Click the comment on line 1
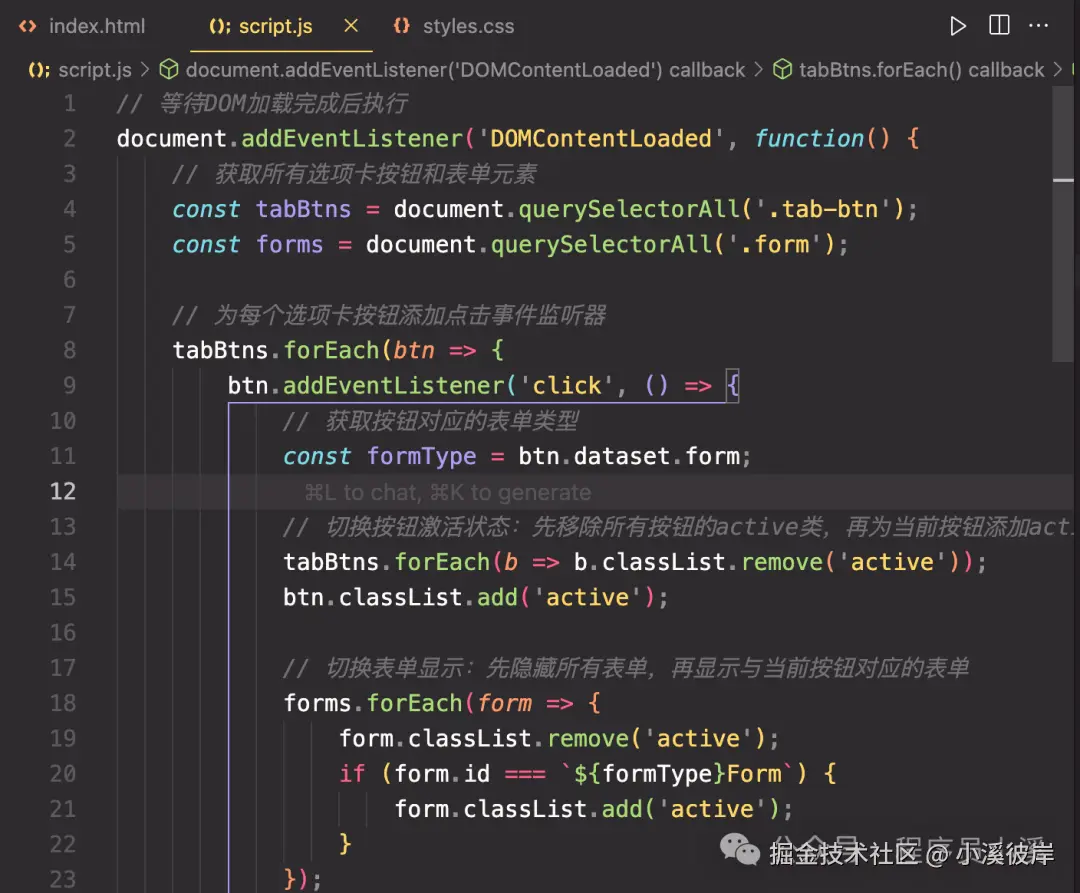1080x893 pixels. click(x=262, y=104)
